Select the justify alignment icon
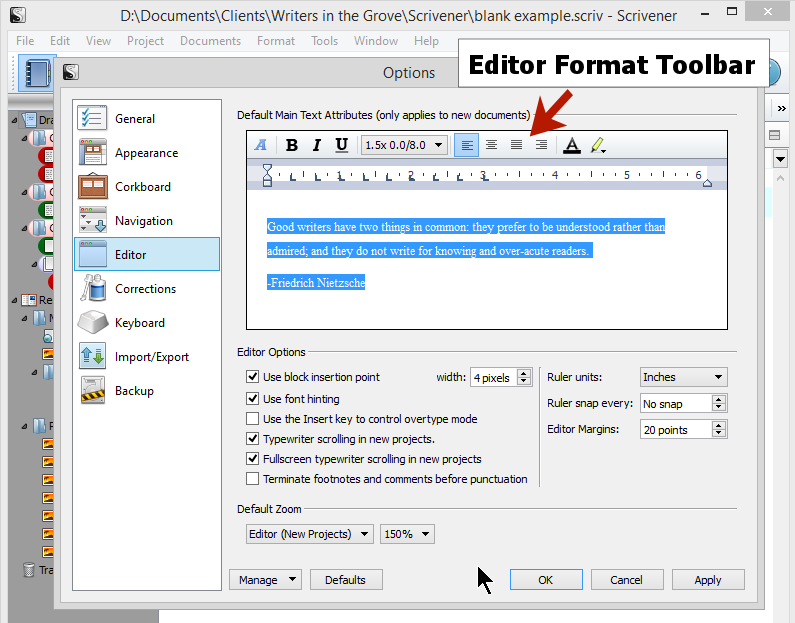The height and width of the screenshot is (623, 795). click(516, 145)
